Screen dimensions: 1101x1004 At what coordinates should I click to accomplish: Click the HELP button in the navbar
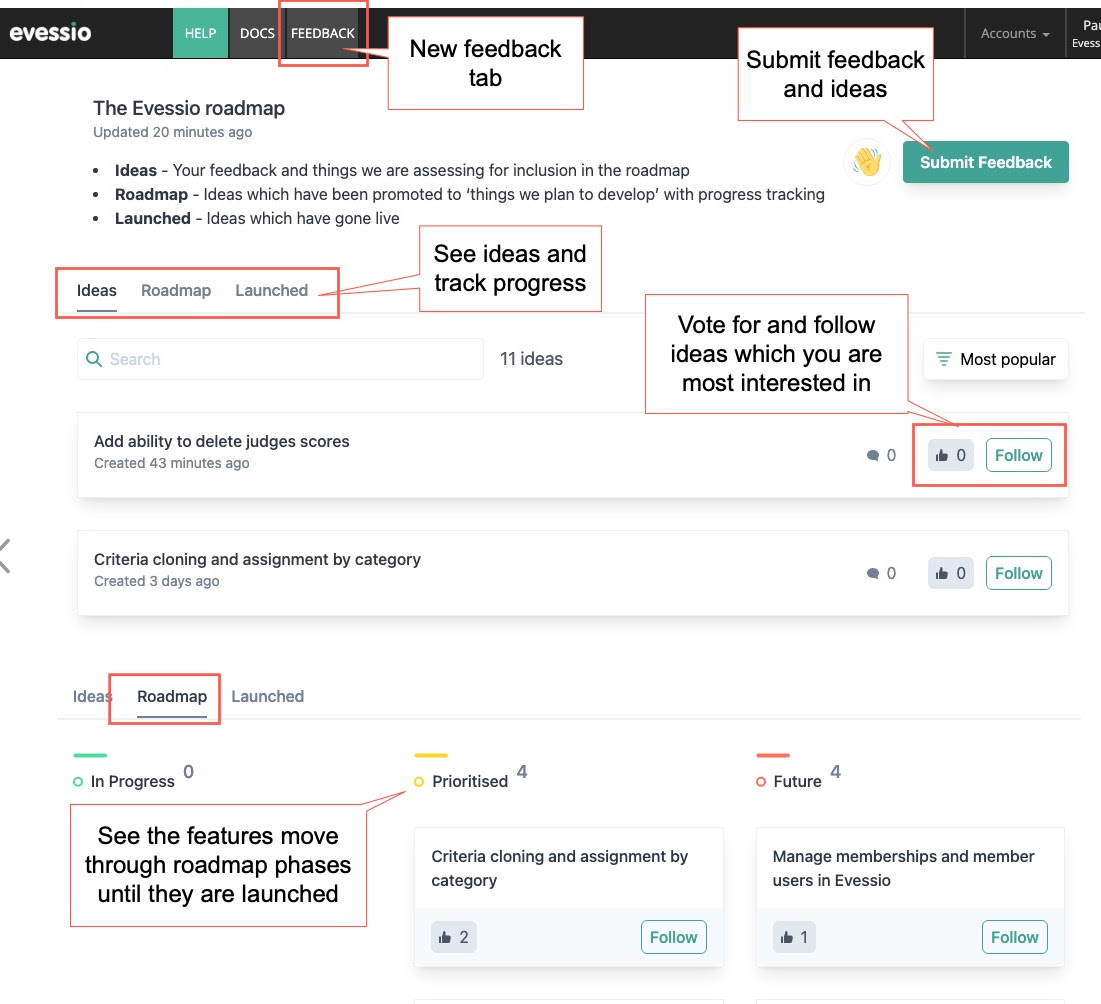click(x=200, y=33)
